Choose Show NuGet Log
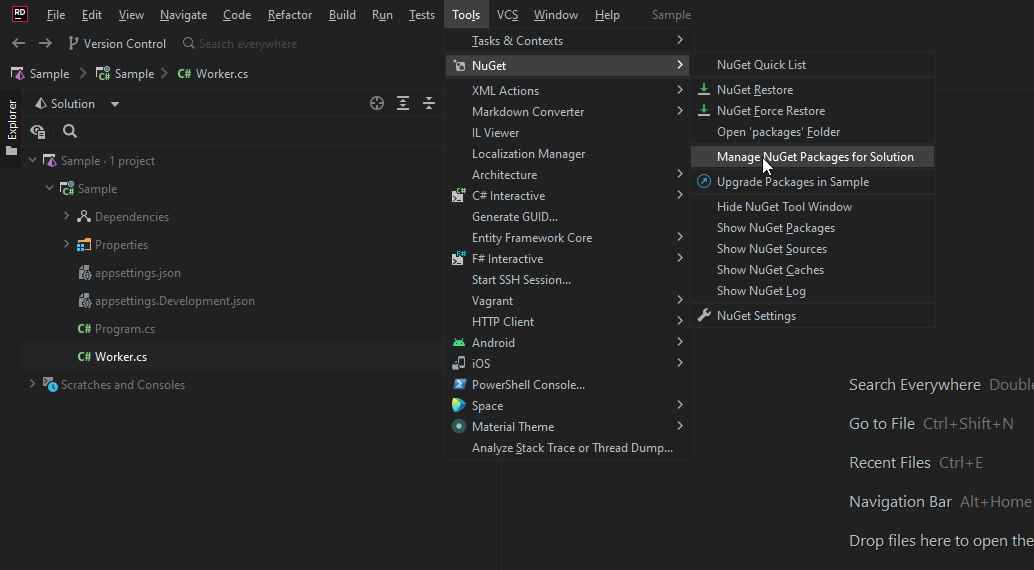Image resolution: width=1034 pixels, height=570 pixels. click(x=812, y=291)
